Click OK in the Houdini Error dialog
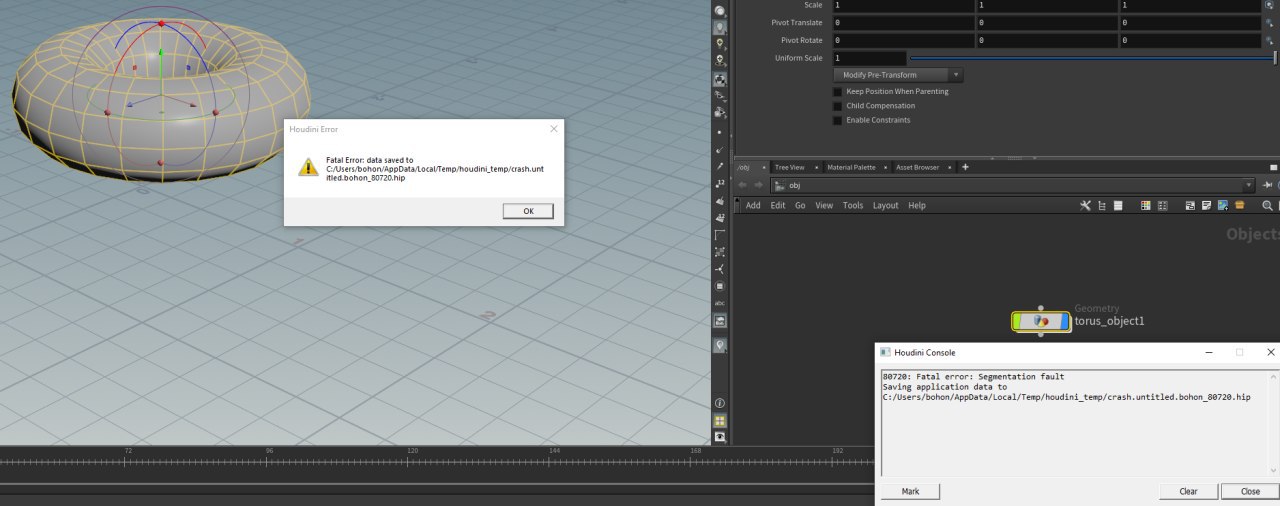 (x=528, y=211)
